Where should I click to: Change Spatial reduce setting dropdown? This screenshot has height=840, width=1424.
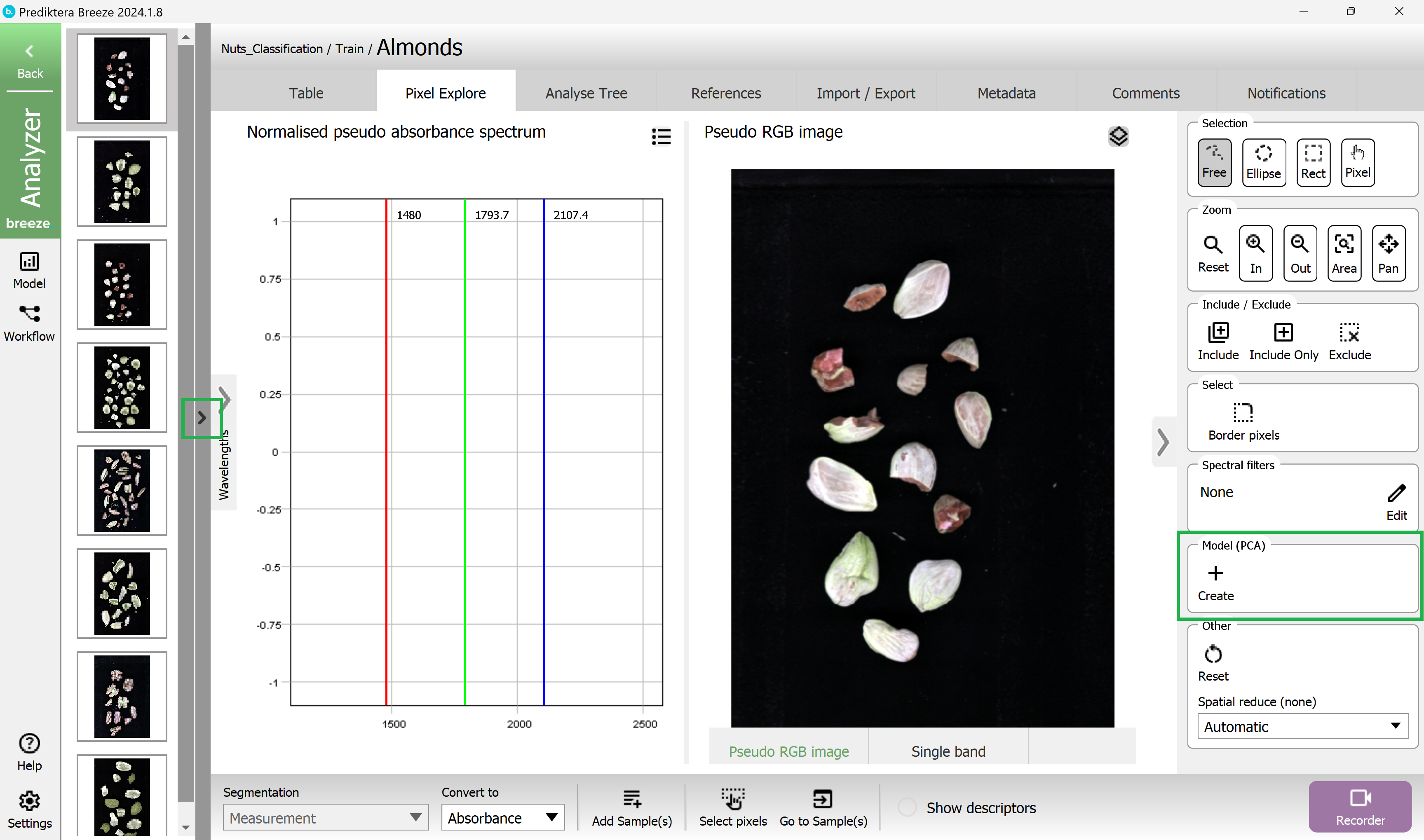(1299, 726)
